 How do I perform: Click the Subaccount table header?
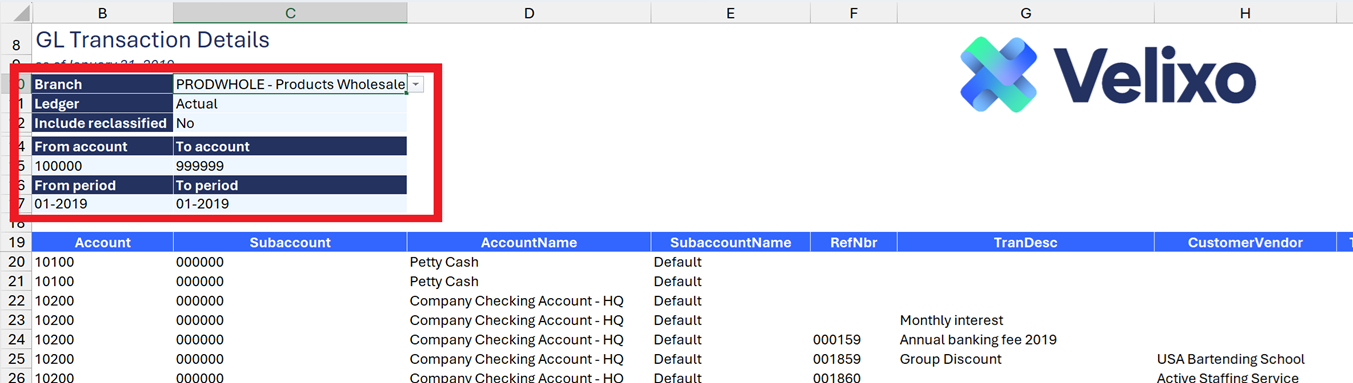pos(290,243)
